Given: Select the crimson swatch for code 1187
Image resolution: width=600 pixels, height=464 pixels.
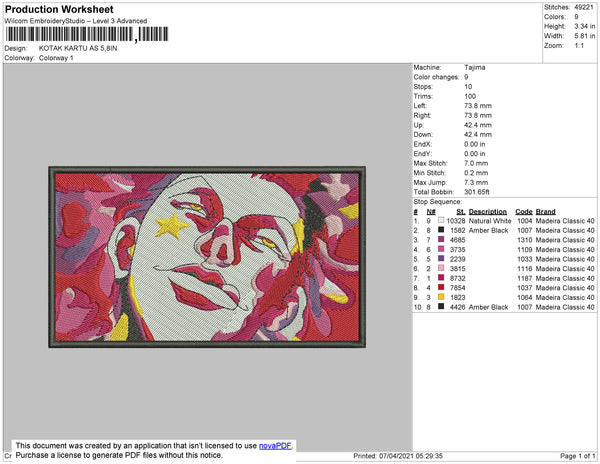Looking at the screenshot, I should (441, 278).
